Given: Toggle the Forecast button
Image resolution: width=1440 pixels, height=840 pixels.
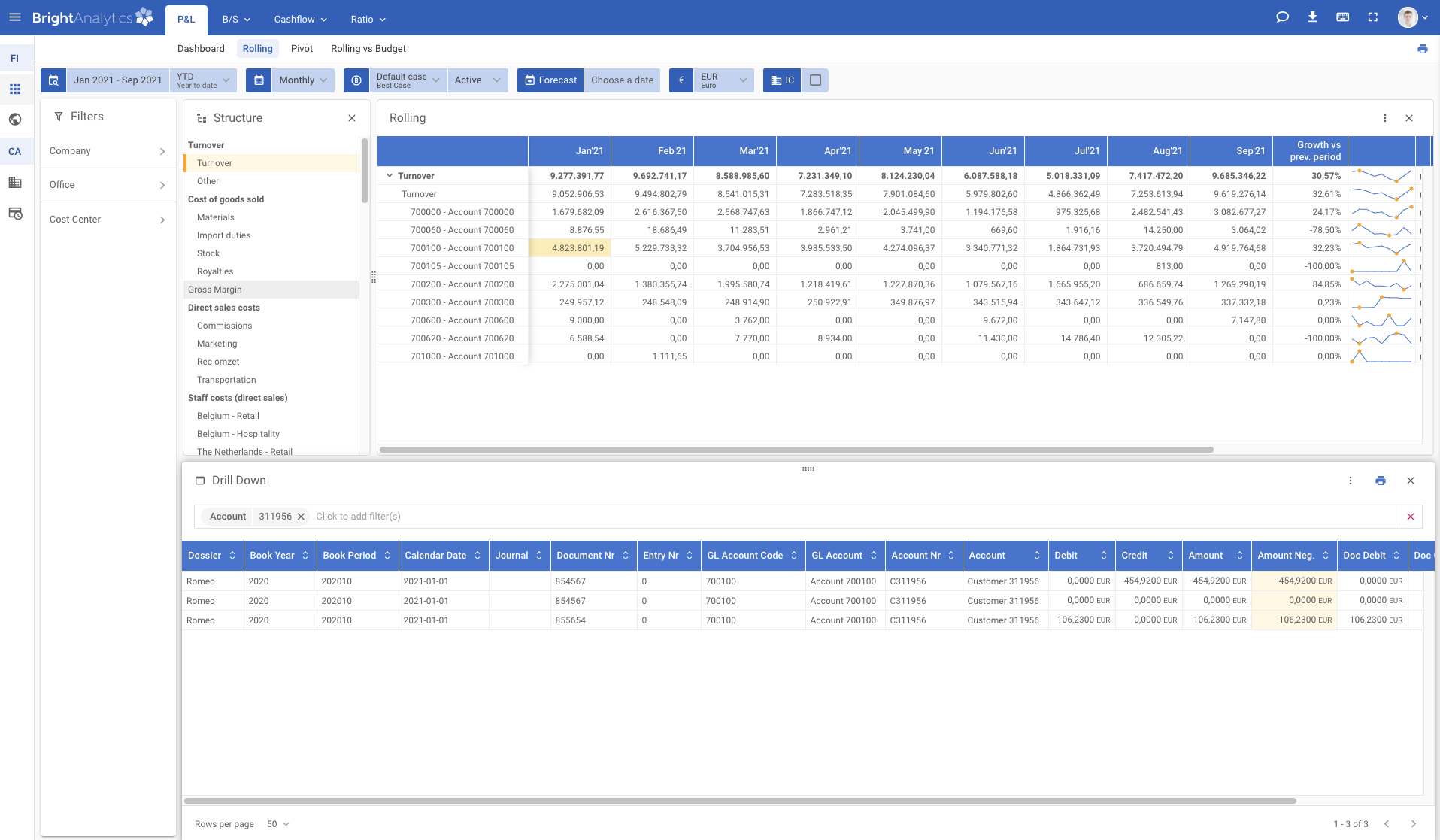Looking at the screenshot, I should (550, 80).
